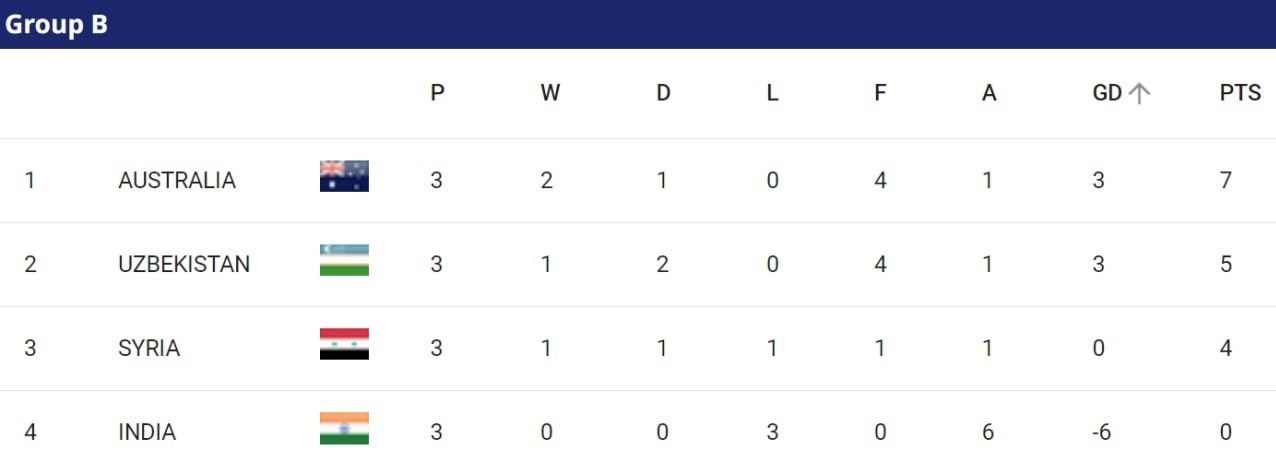Click Australia's points value 7
Image resolution: width=1276 pixels, height=469 pixels.
[x=1226, y=180]
